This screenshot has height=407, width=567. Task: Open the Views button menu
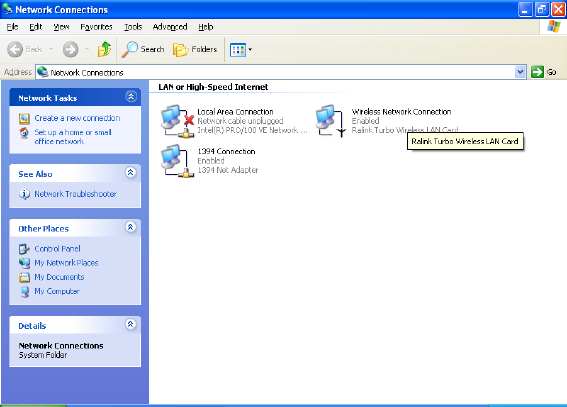click(241, 50)
